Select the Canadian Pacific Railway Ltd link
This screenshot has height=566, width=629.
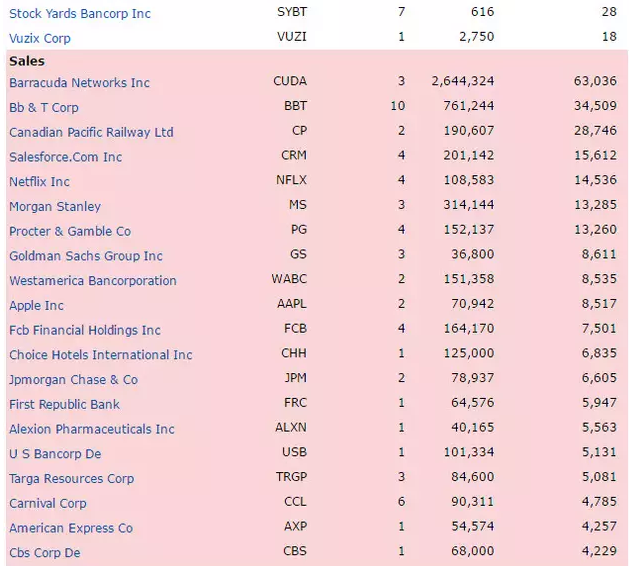91,132
